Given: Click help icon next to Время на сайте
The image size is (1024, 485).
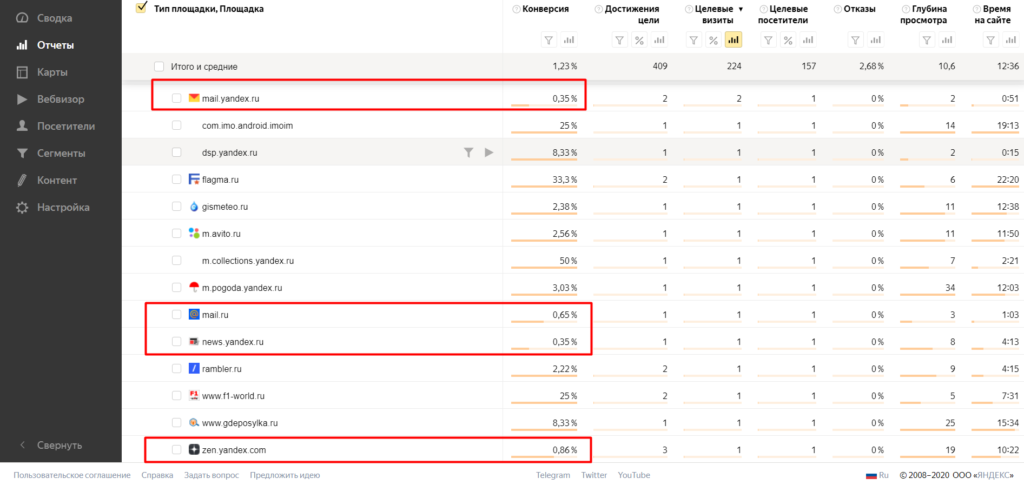Looking at the screenshot, I should pos(975,9).
